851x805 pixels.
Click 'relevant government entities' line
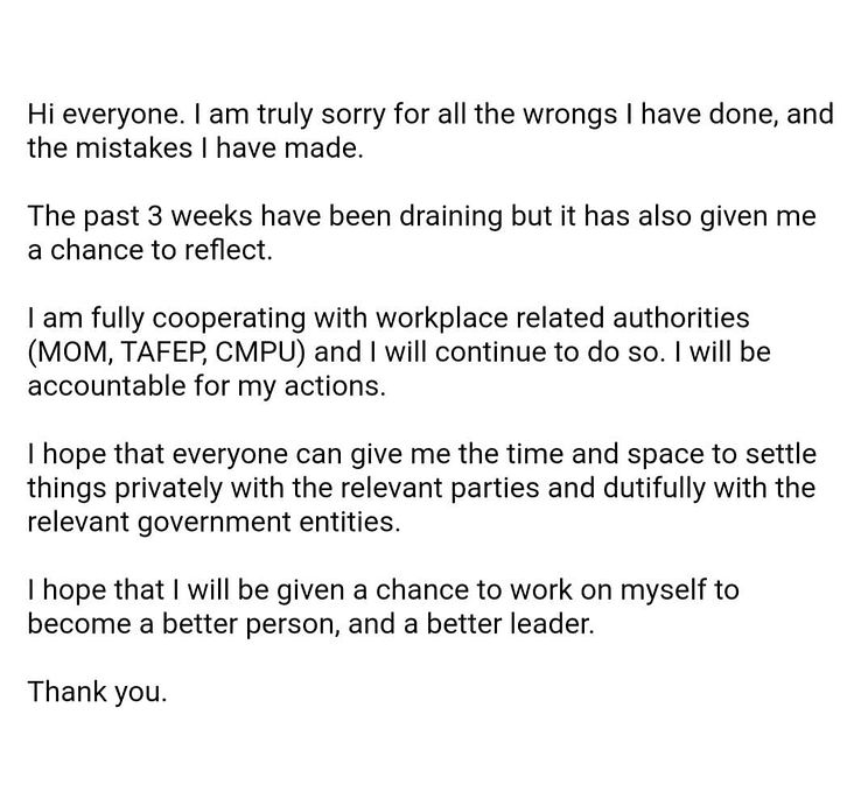(214, 522)
